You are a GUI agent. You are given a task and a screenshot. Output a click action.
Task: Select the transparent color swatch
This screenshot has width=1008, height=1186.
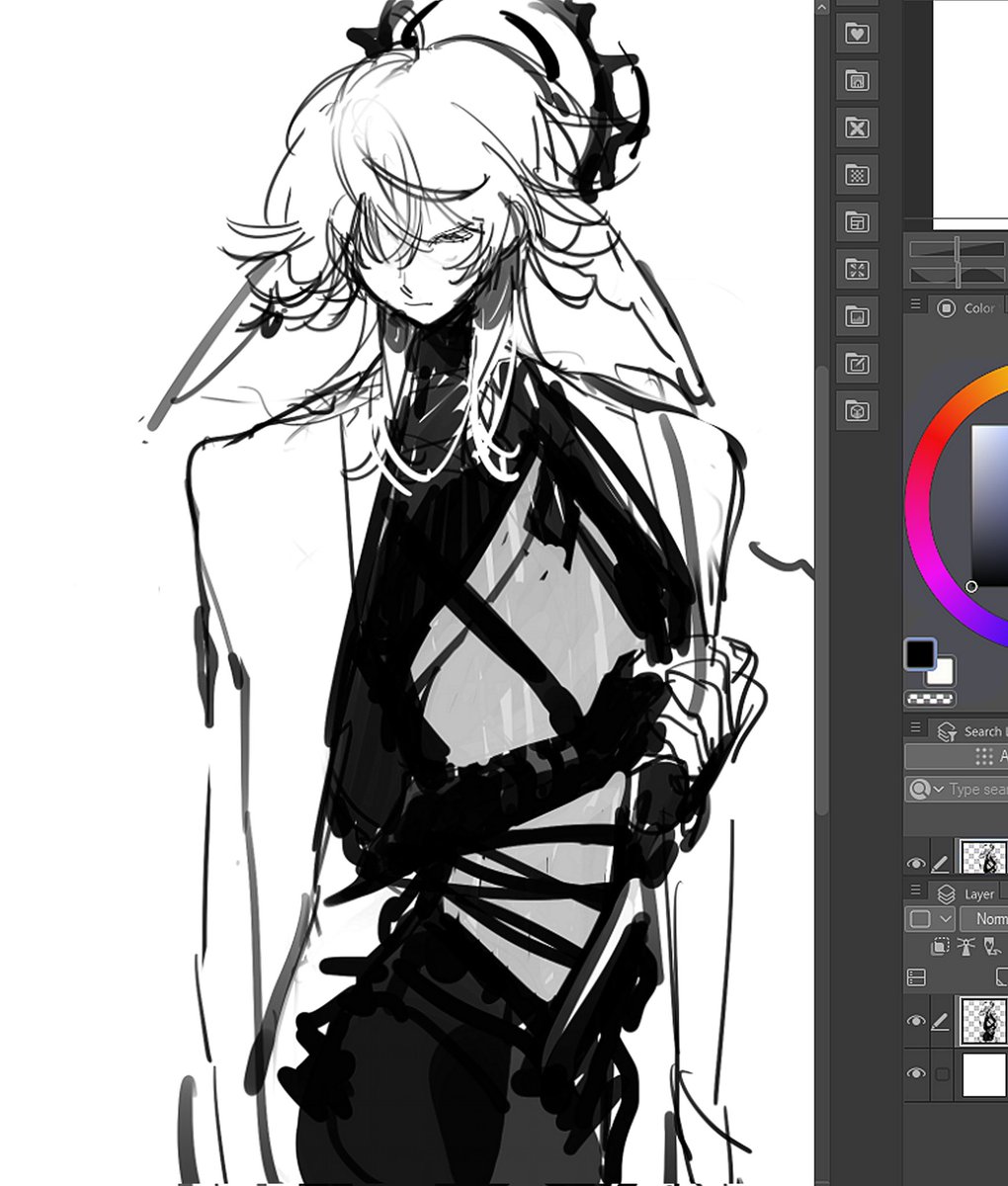coord(930,699)
